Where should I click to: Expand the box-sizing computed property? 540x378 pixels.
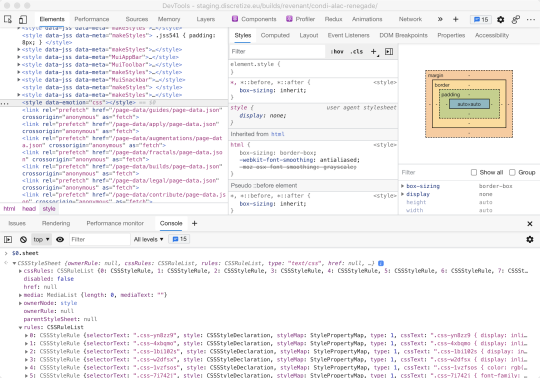[402, 186]
